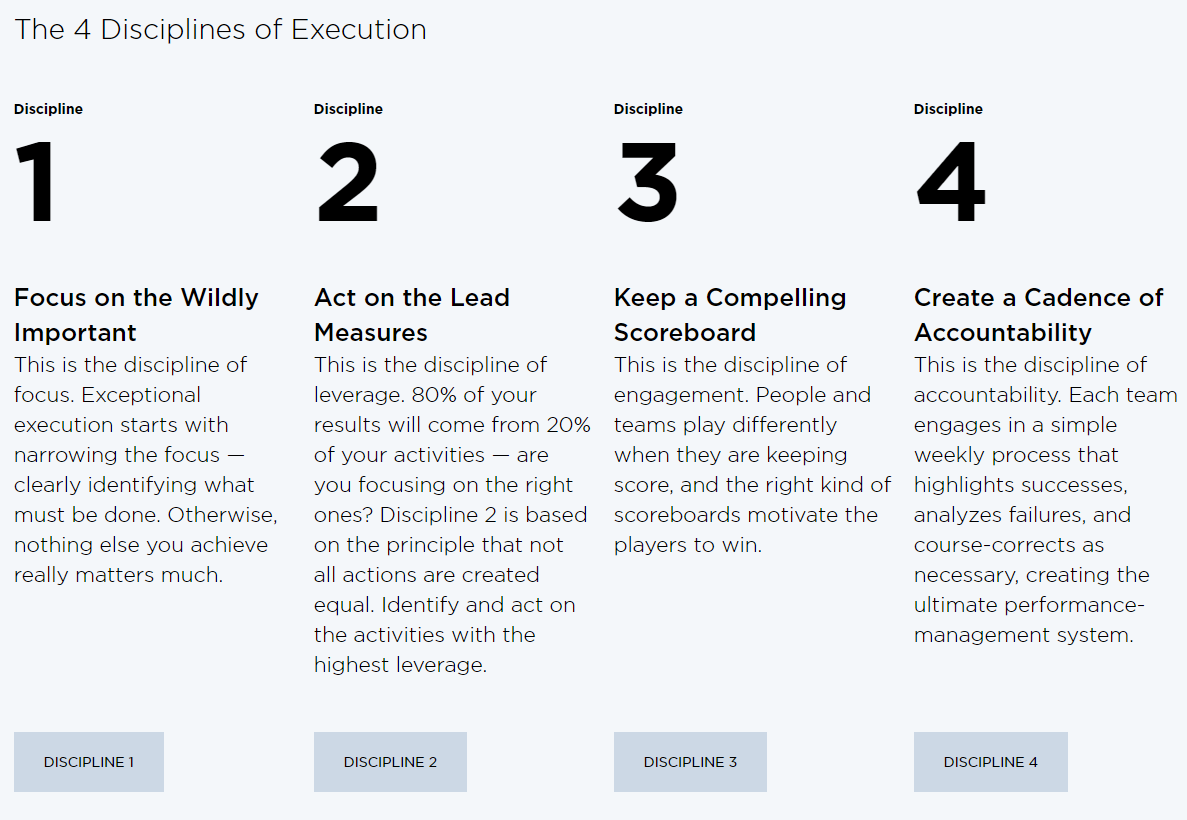The width and height of the screenshot is (1187, 820).
Task: Click the Discipline label above number 1
Action: (x=48, y=109)
